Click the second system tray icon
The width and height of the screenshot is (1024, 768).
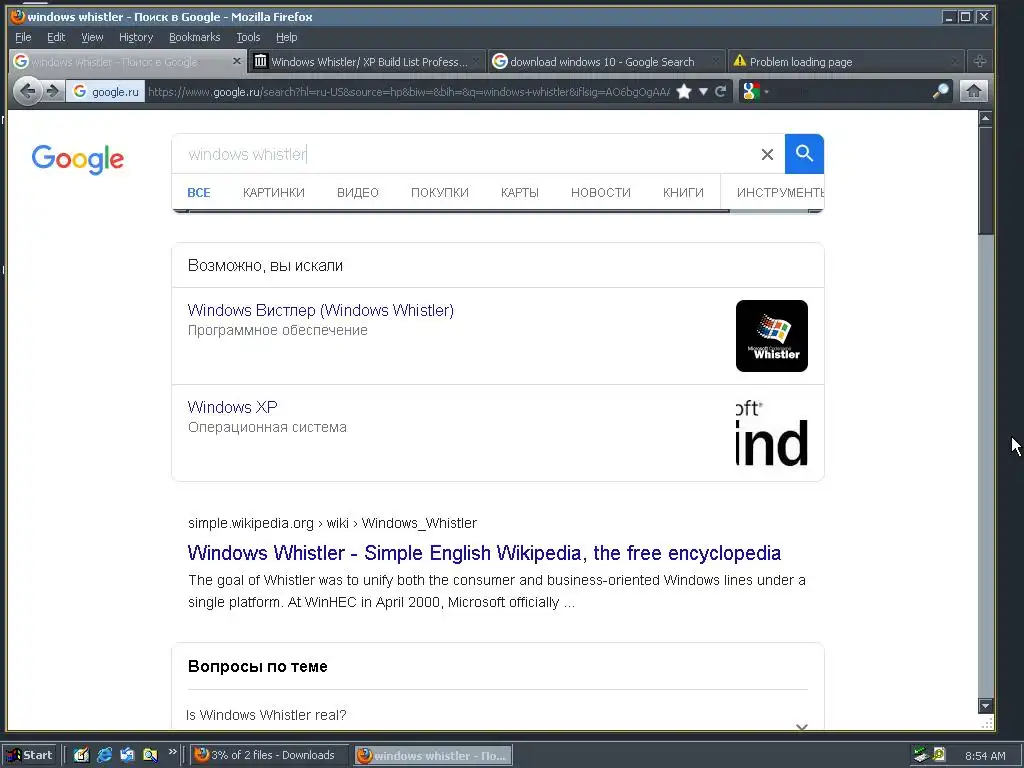(x=939, y=755)
